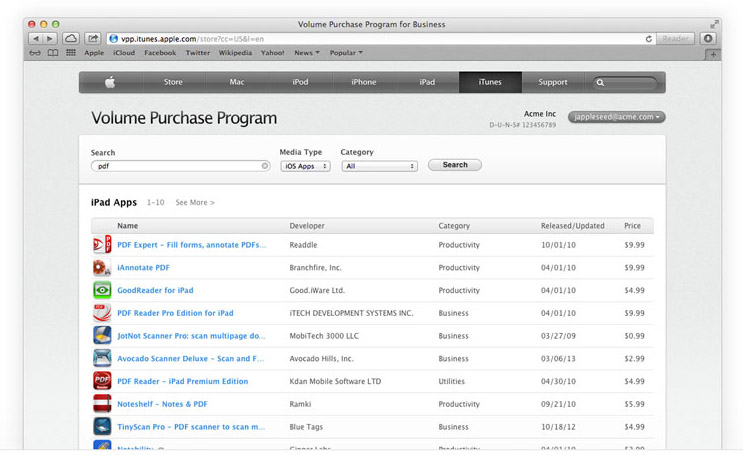Image resolution: width=743 pixels, height=455 pixels.
Task: Open Reading List glasses icon
Action: [x=35, y=53]
